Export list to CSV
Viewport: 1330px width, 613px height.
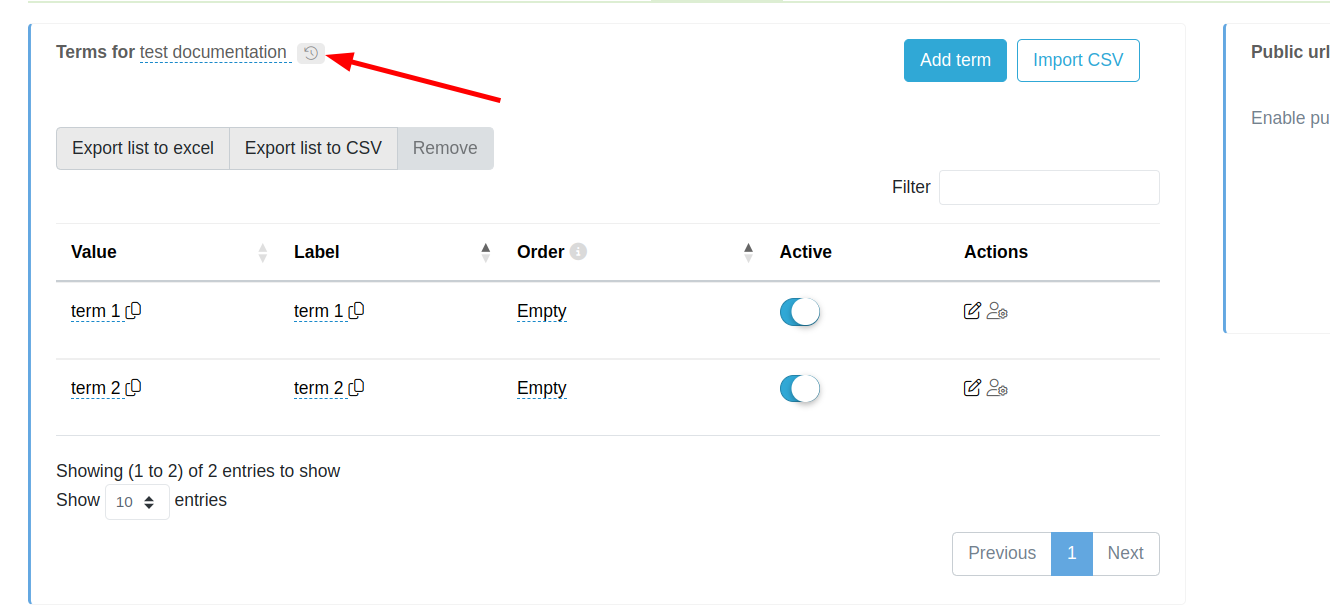313,149
